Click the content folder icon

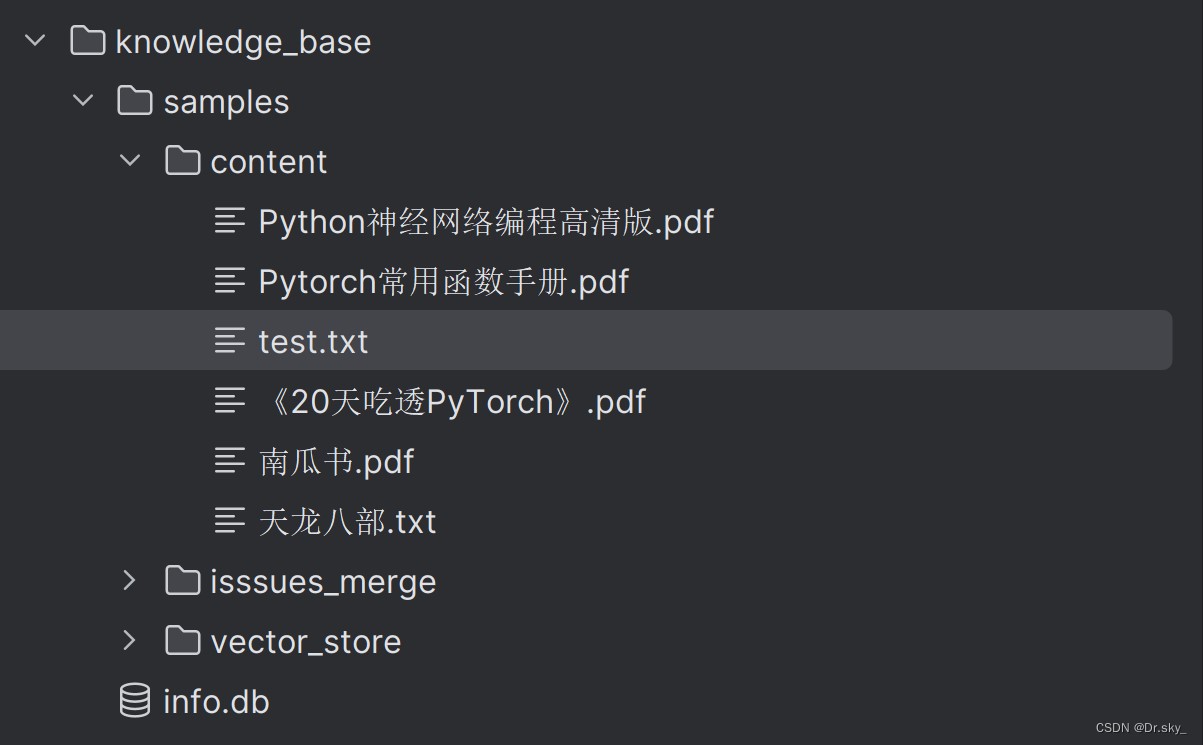pyautogui.click(x=182, y=161)
